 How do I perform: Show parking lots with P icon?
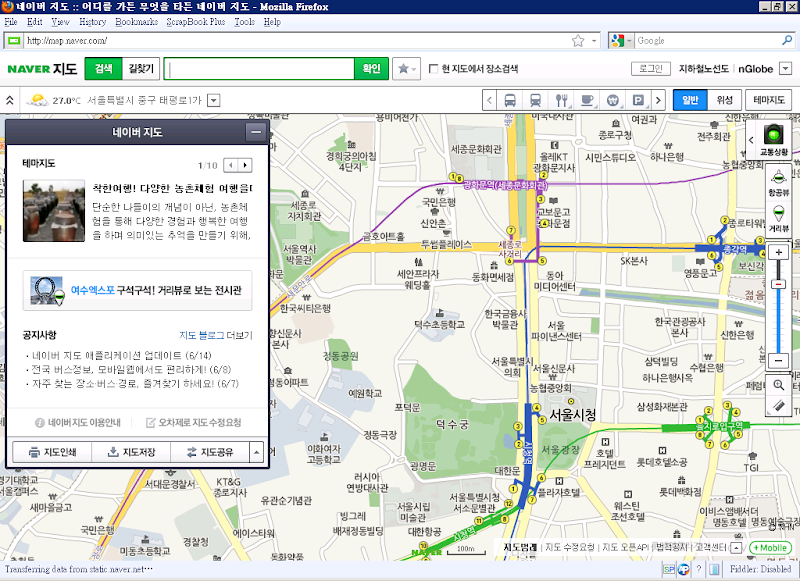pos(638,100)
